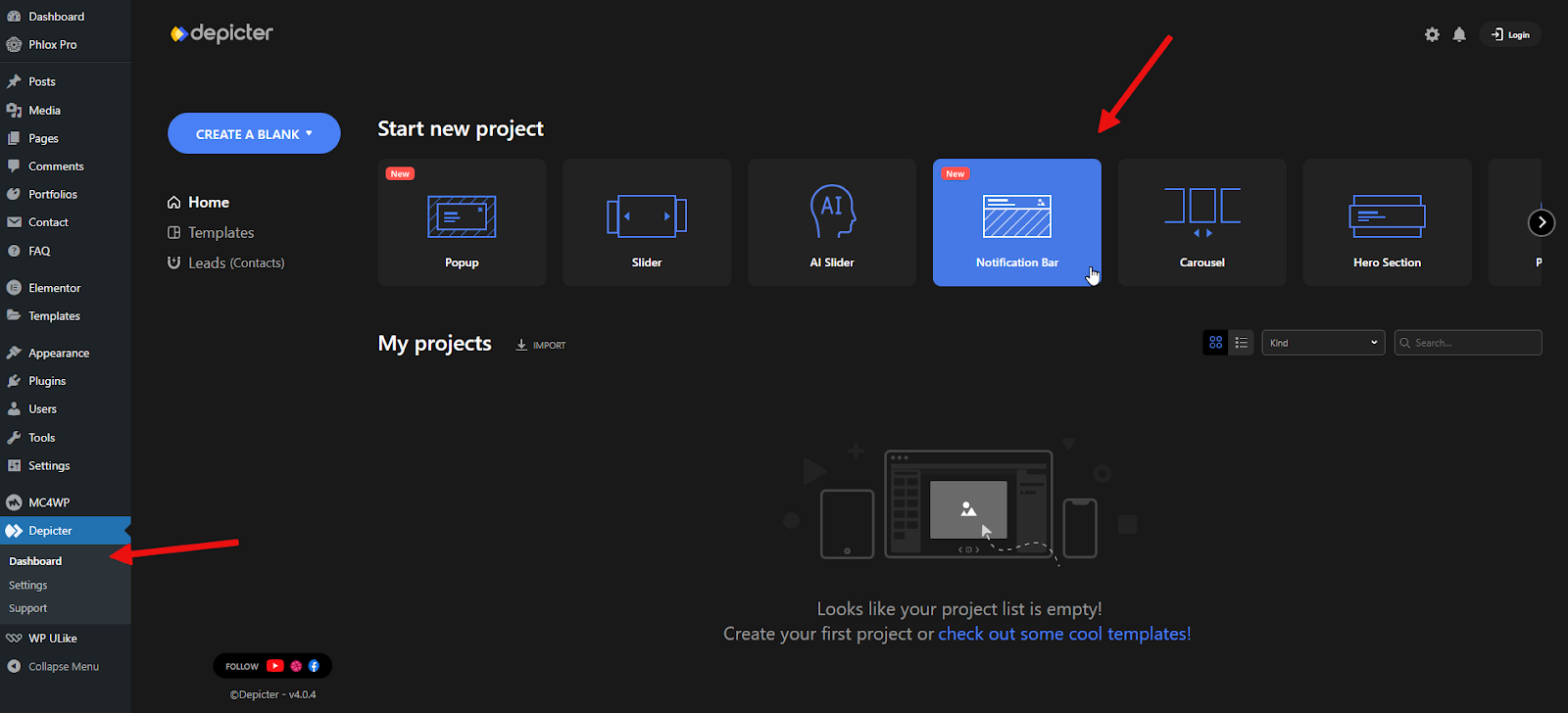Open the Create a Blank dropdown button
The height and width of the screenshot is (713, 1568).
tap(254, 133)
